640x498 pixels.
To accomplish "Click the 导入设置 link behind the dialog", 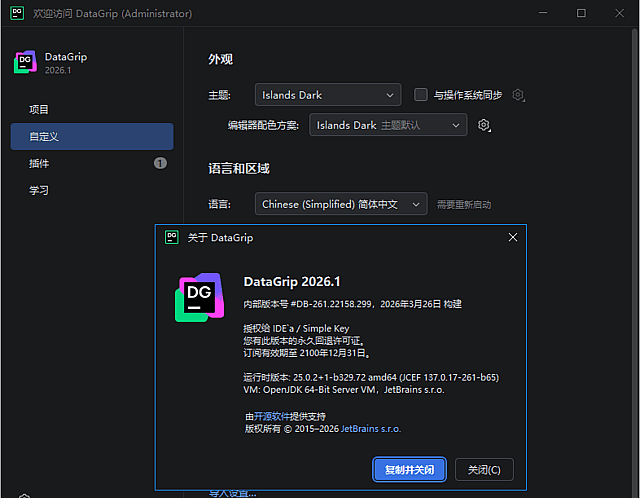I will pos(233,494).
